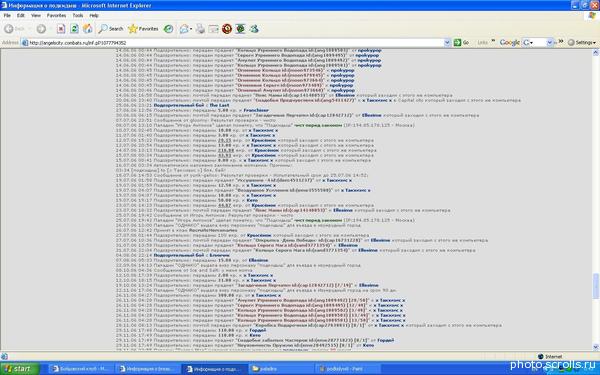
Task: Click the Forward navigation arrow
Action: 42,29
